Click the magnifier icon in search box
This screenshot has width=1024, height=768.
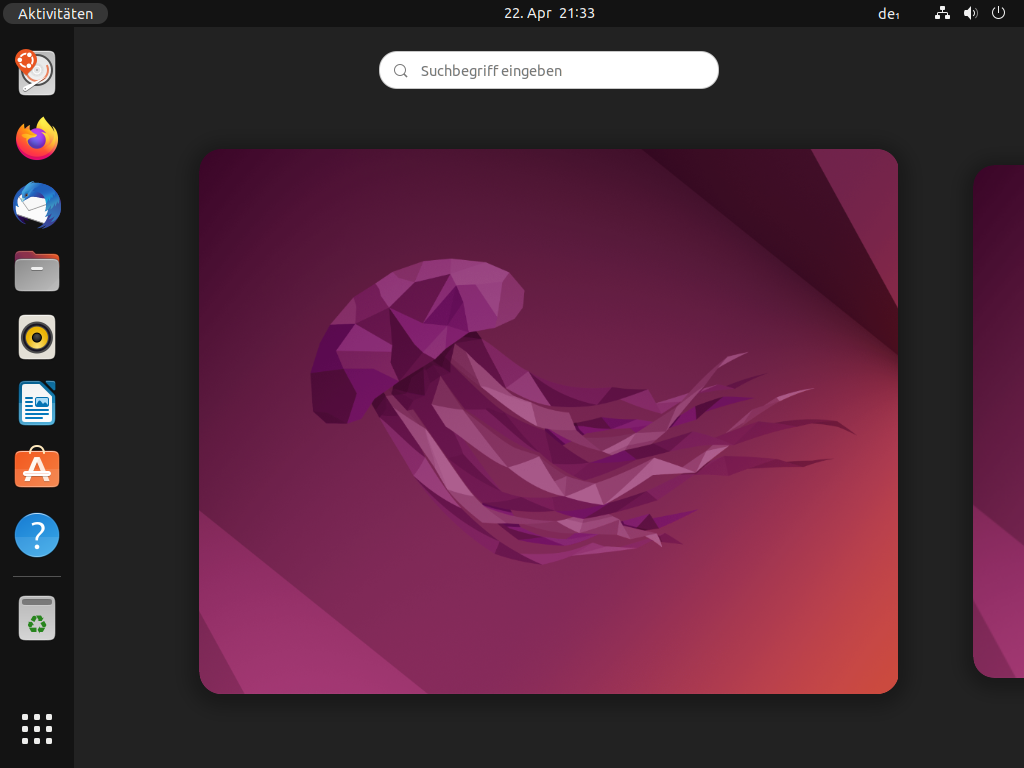400,71
